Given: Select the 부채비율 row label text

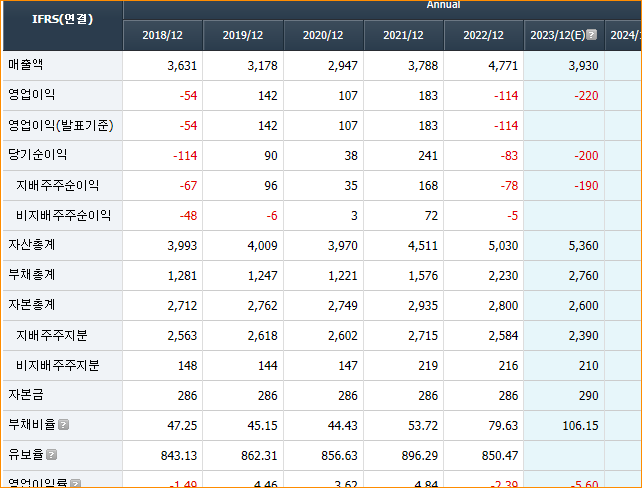Looking at the screenshot, I should (x=32, y=425).
